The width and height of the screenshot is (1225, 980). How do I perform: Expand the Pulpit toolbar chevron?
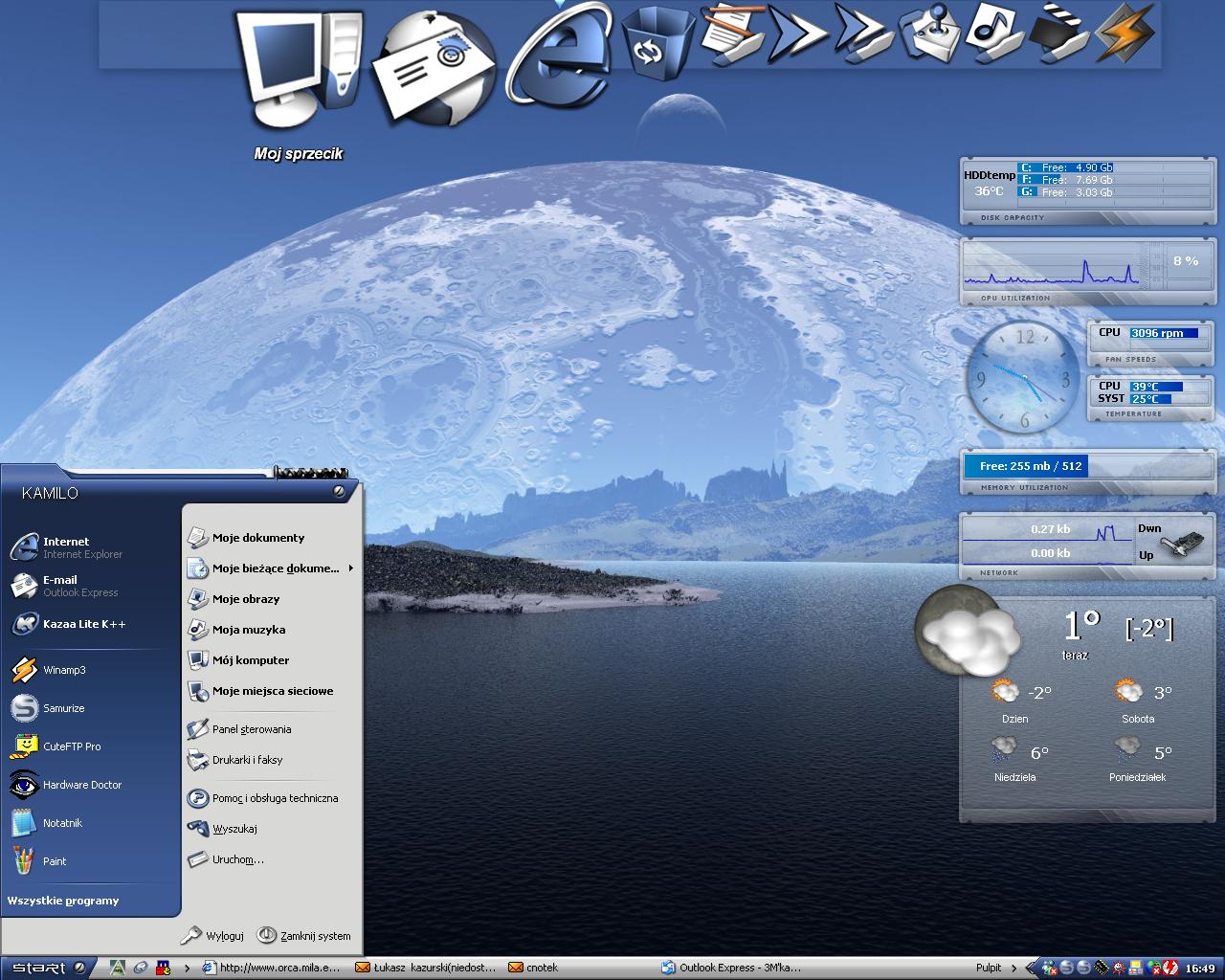(1014, 968)
